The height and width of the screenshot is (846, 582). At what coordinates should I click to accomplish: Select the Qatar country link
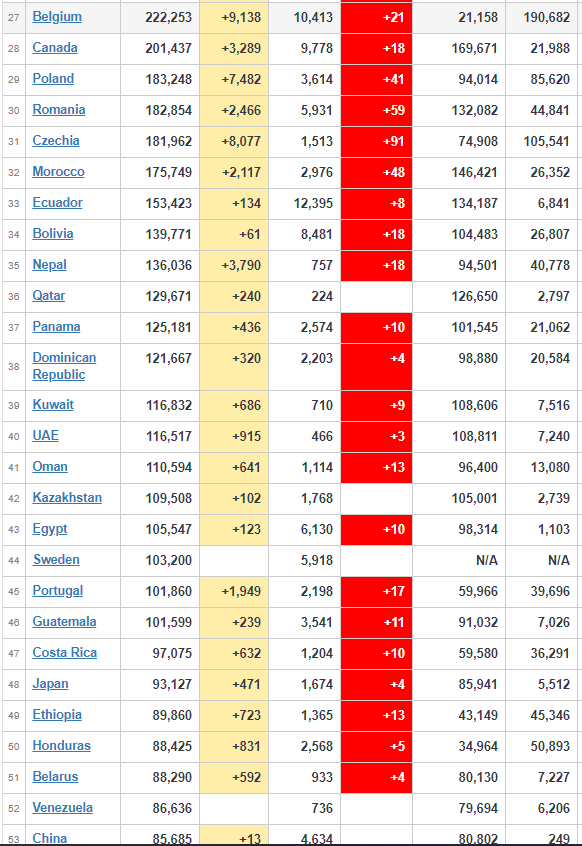pos(49,296)
